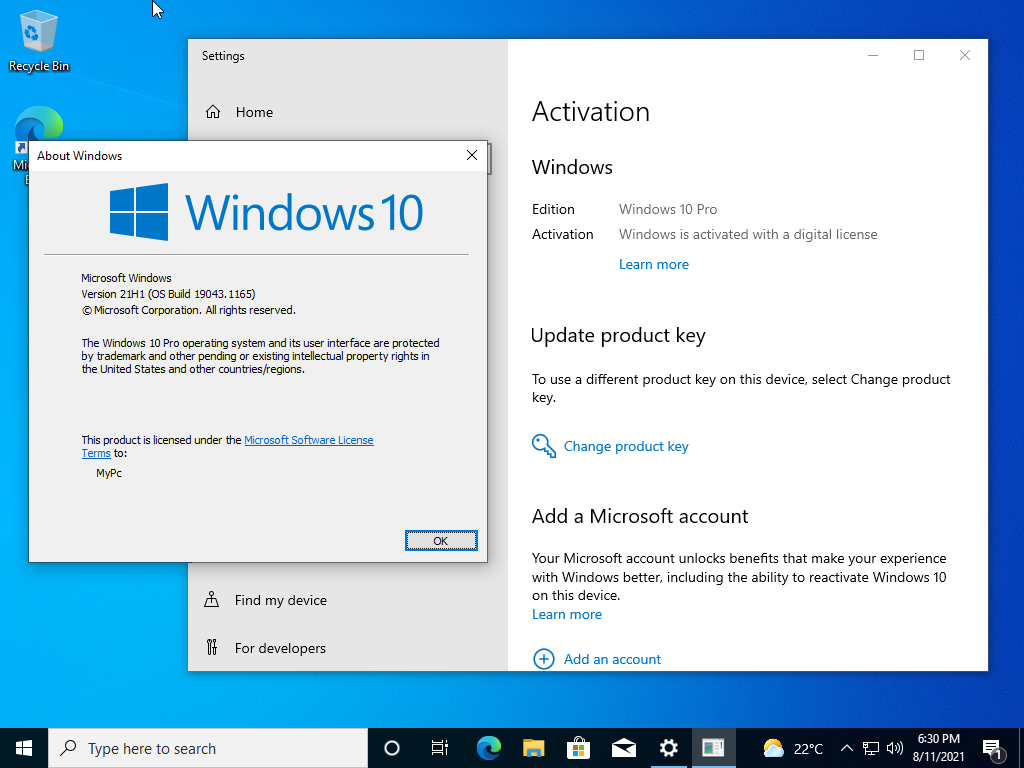Click Add an account plus icon
This screenshot has height=768, width=1024.
[x=543, y=659]
